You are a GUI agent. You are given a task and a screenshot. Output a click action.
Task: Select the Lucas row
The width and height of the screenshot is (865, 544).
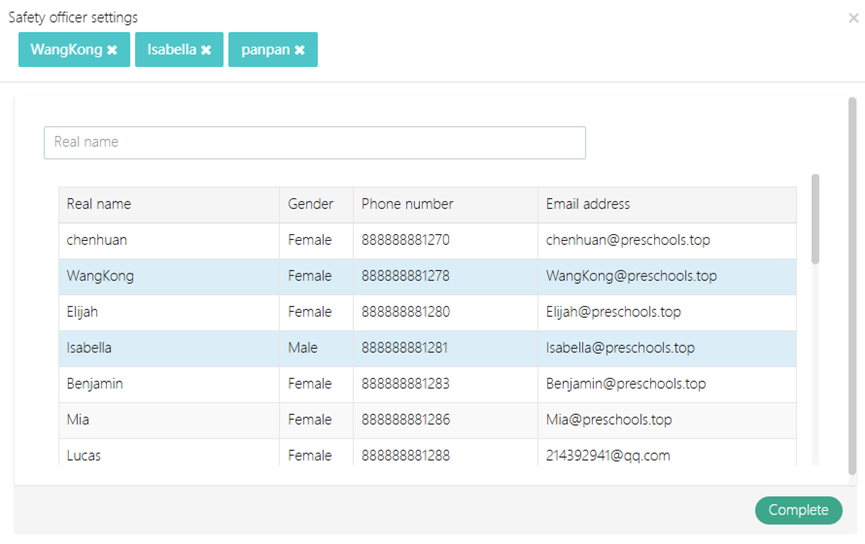(x=168, y=455)
